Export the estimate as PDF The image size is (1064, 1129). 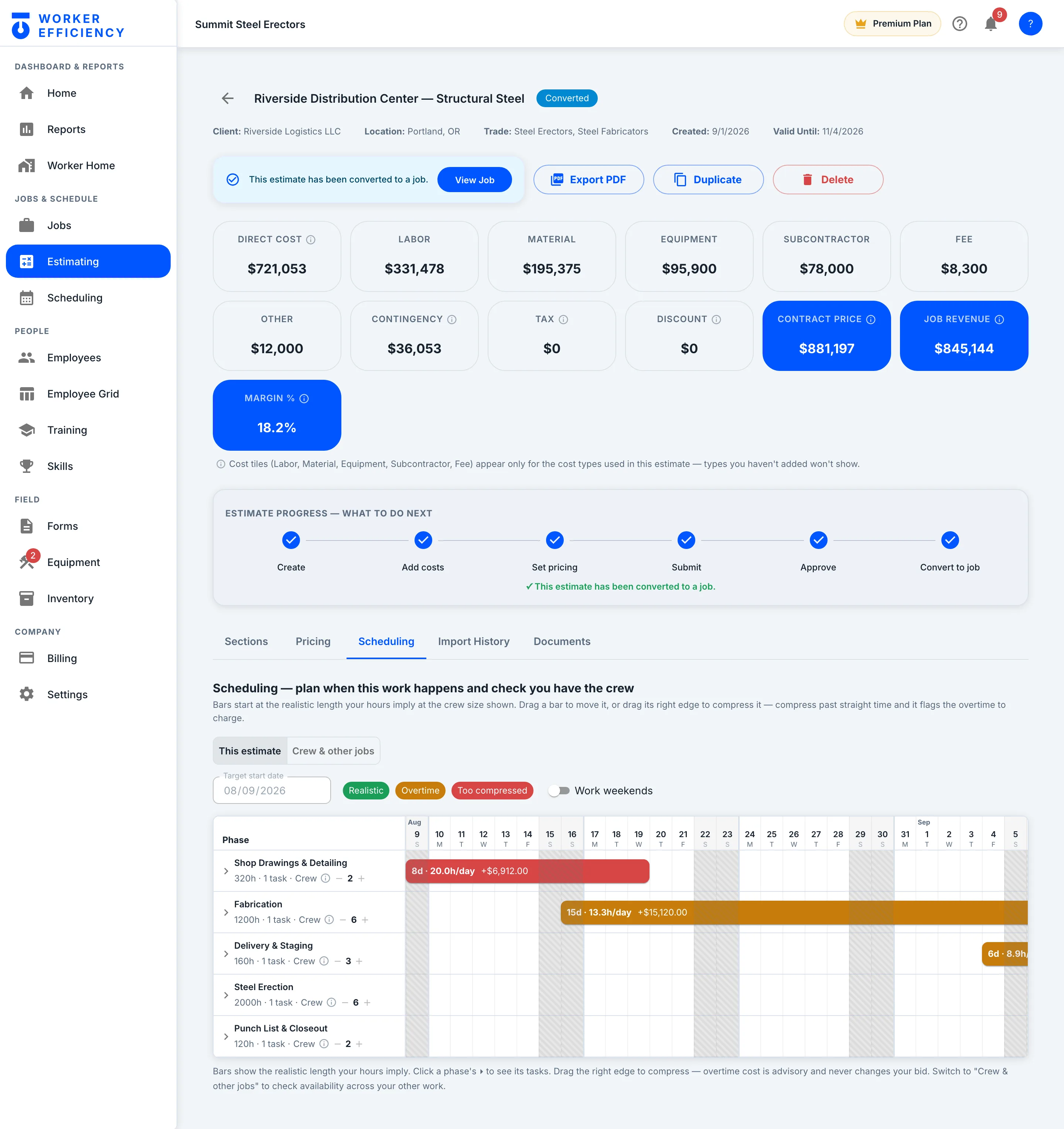588,180
